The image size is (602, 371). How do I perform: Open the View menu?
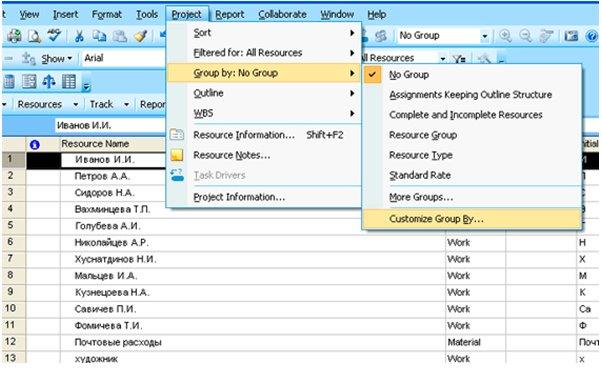30,15
